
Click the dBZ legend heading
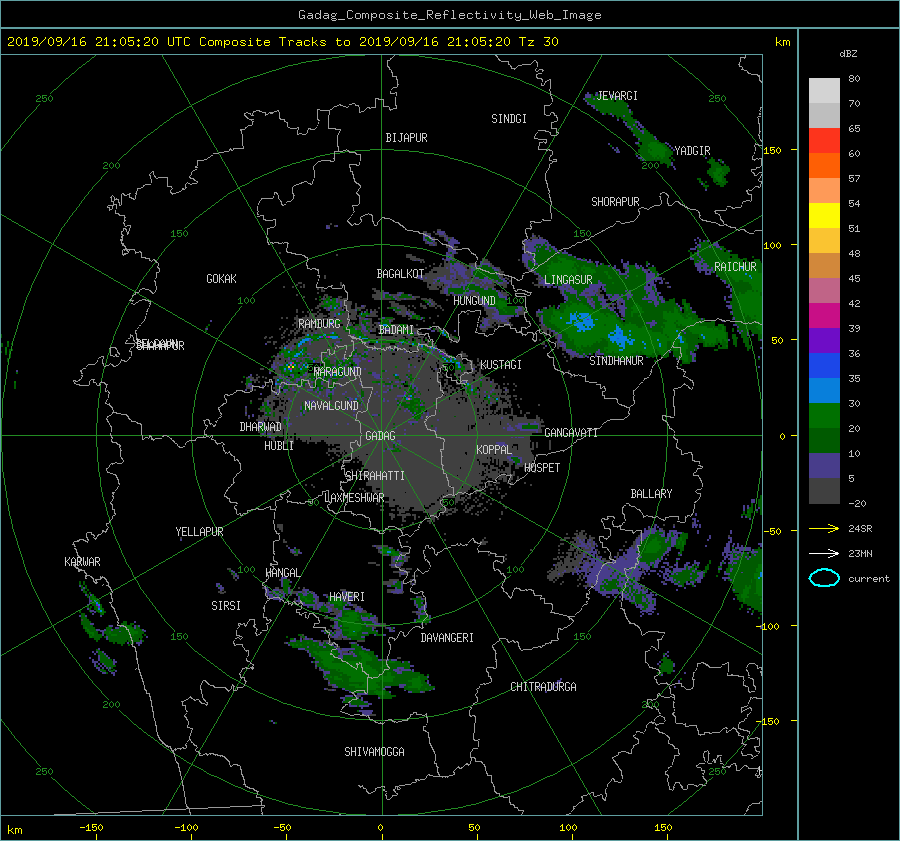pos(848,53)
